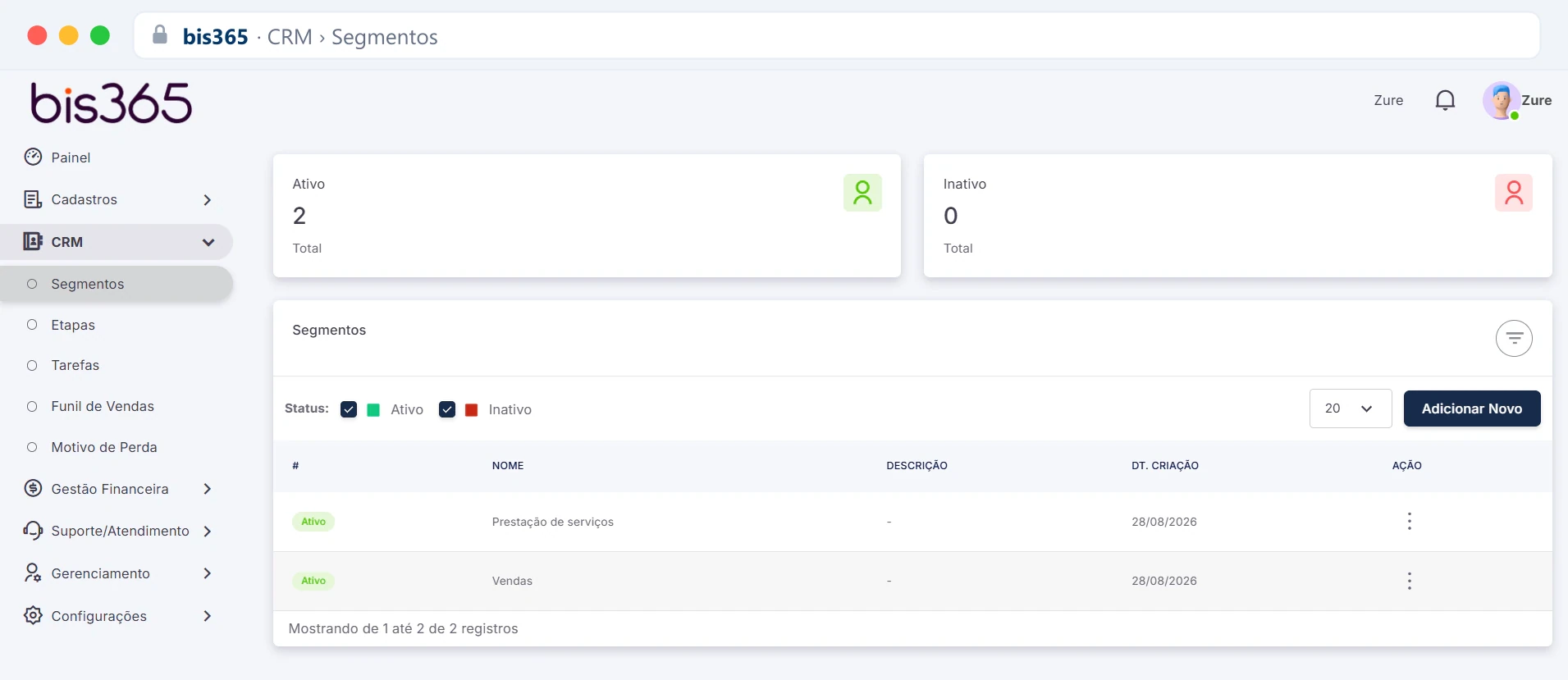This screenshot has width=1568, height=680.
Task: Click the Zure text link in header
Action: [x=1388, y=100]
